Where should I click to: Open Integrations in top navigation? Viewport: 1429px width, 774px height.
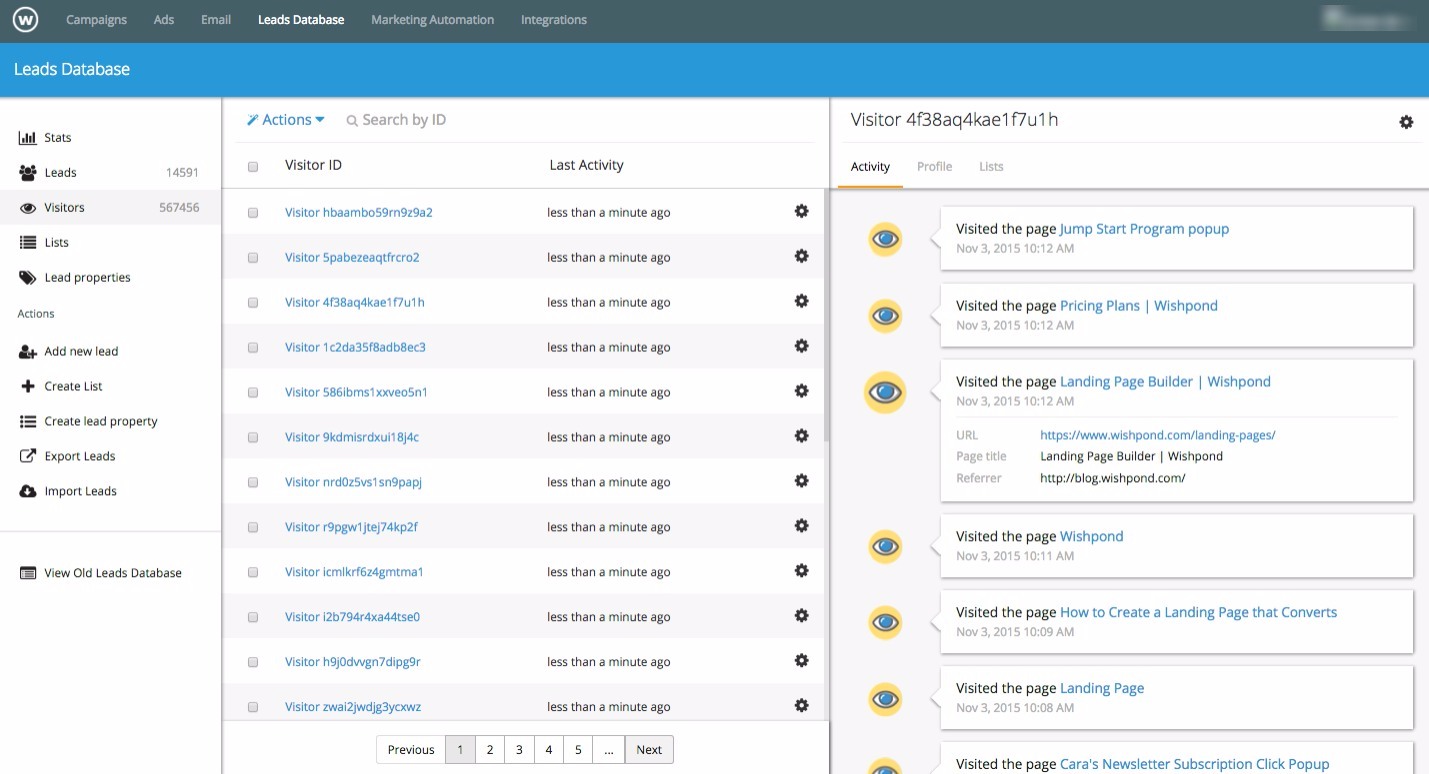(x=554, y=20)
